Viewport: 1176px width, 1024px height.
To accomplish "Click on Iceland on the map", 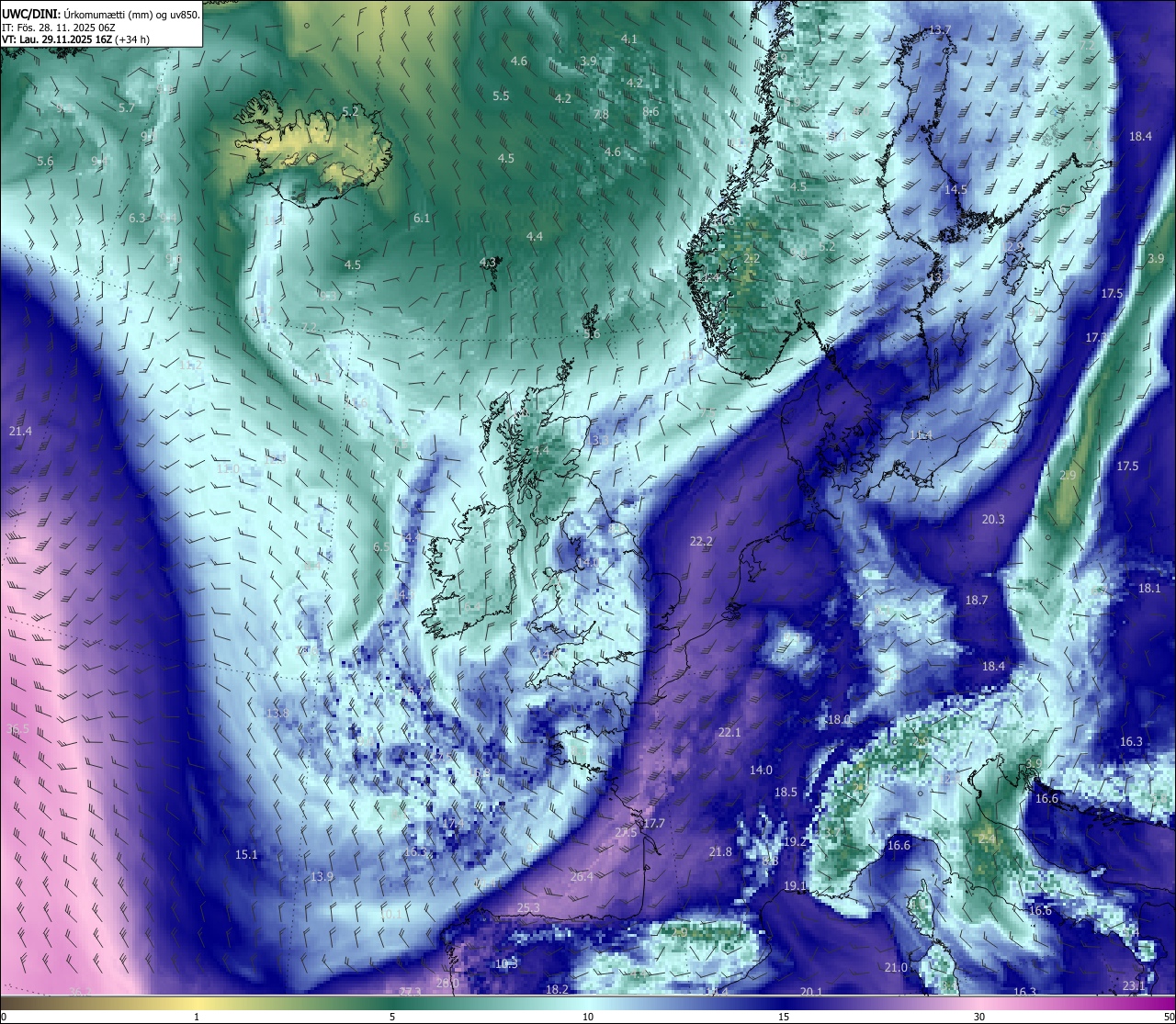I will (312, 147).
